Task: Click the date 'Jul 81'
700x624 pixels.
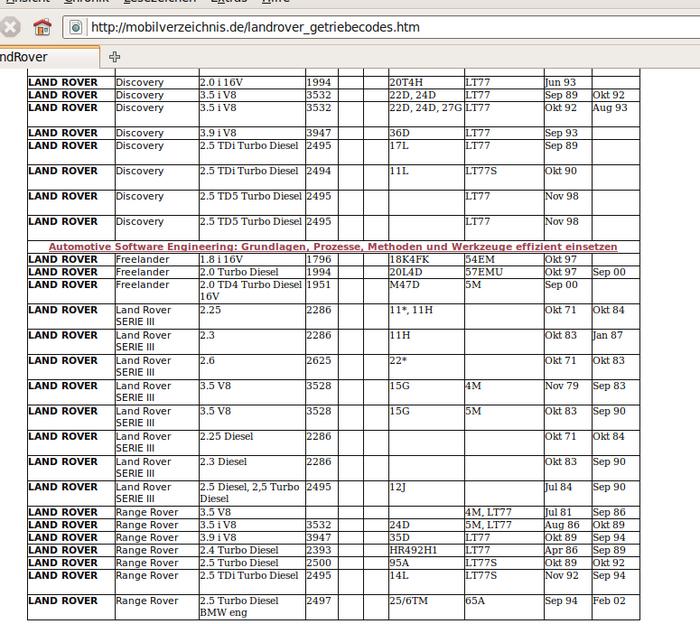Action: (558, 512)
